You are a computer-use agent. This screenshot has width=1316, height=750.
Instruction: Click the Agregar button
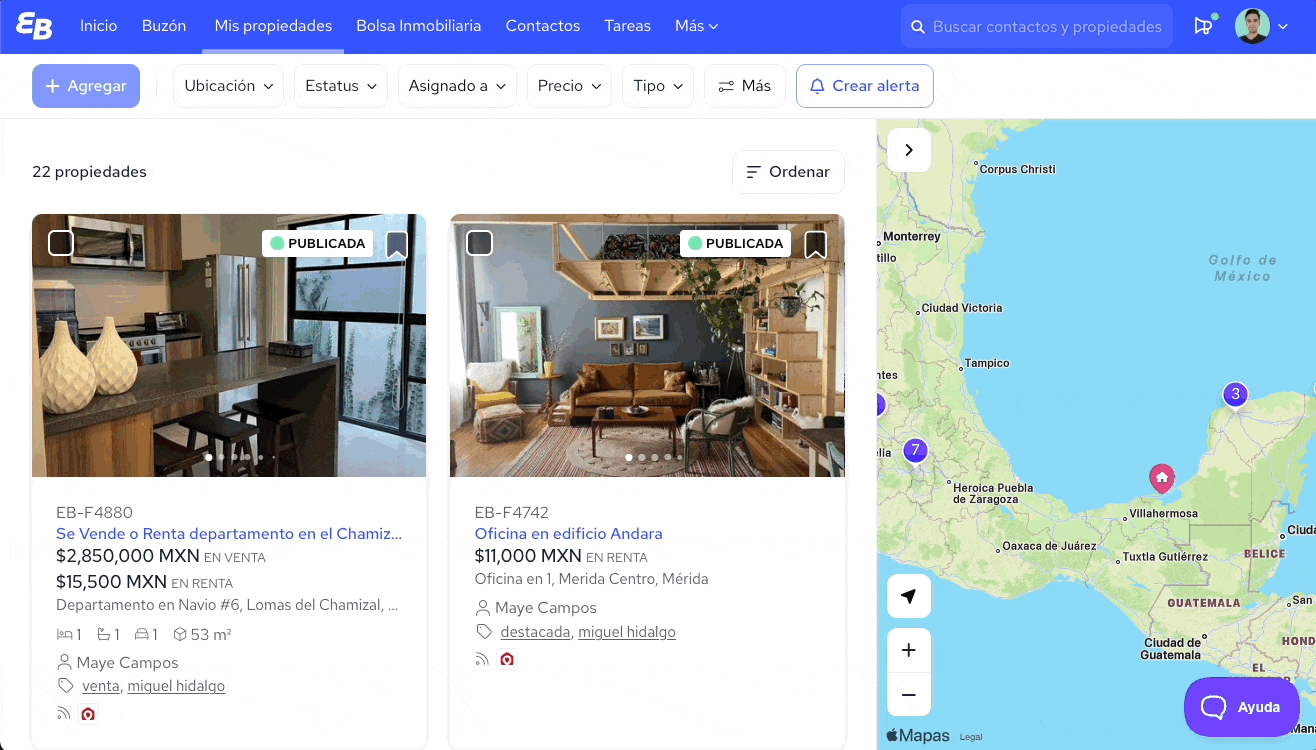click(x=86, y=86)
